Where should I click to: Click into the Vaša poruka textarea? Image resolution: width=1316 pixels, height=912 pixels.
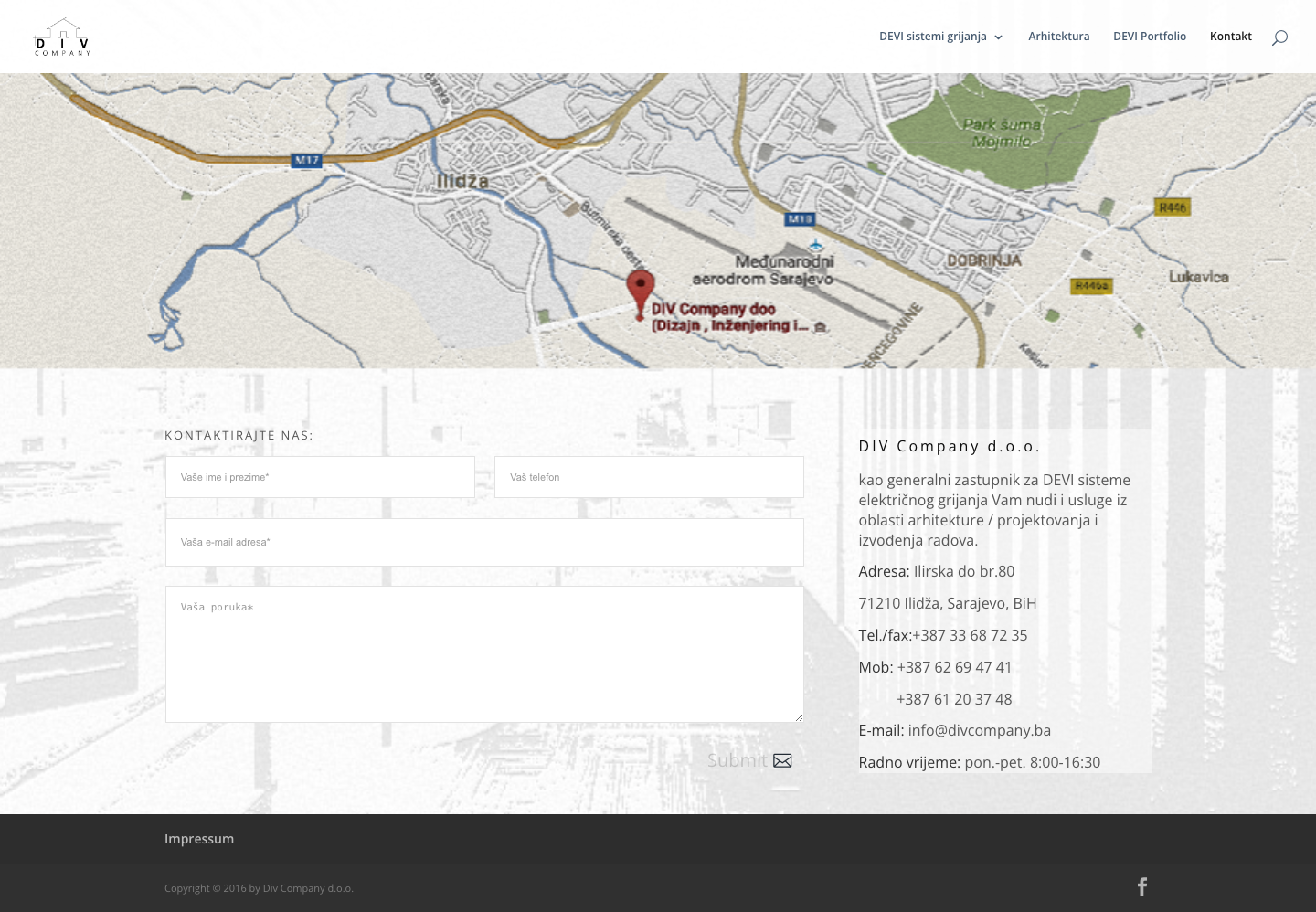[x=484, y=654]
